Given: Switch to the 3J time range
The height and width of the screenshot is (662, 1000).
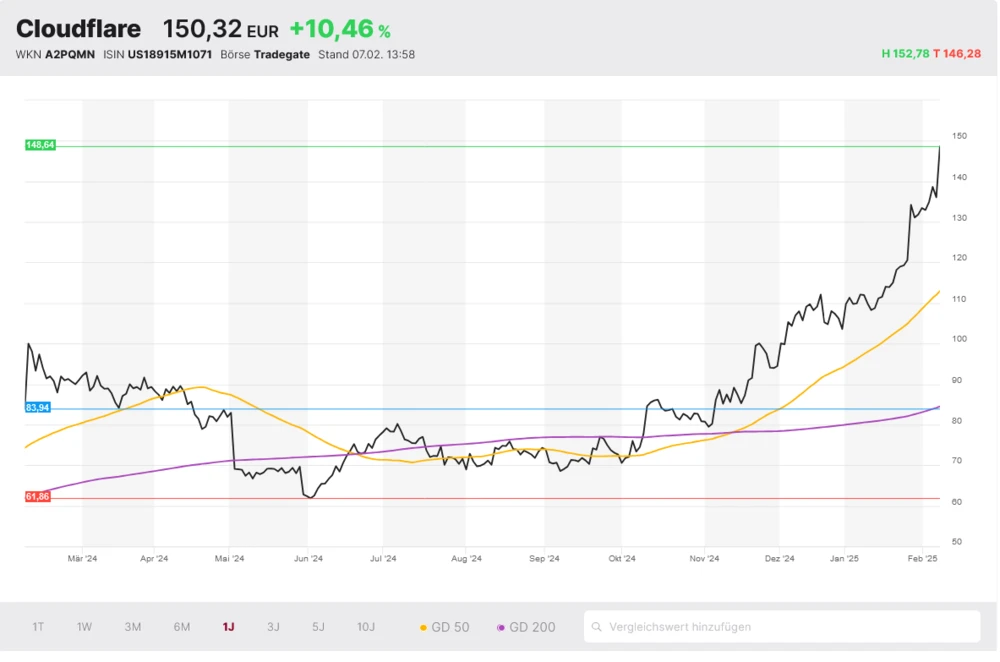Looking at the screenshot, I should pos(273,627).
